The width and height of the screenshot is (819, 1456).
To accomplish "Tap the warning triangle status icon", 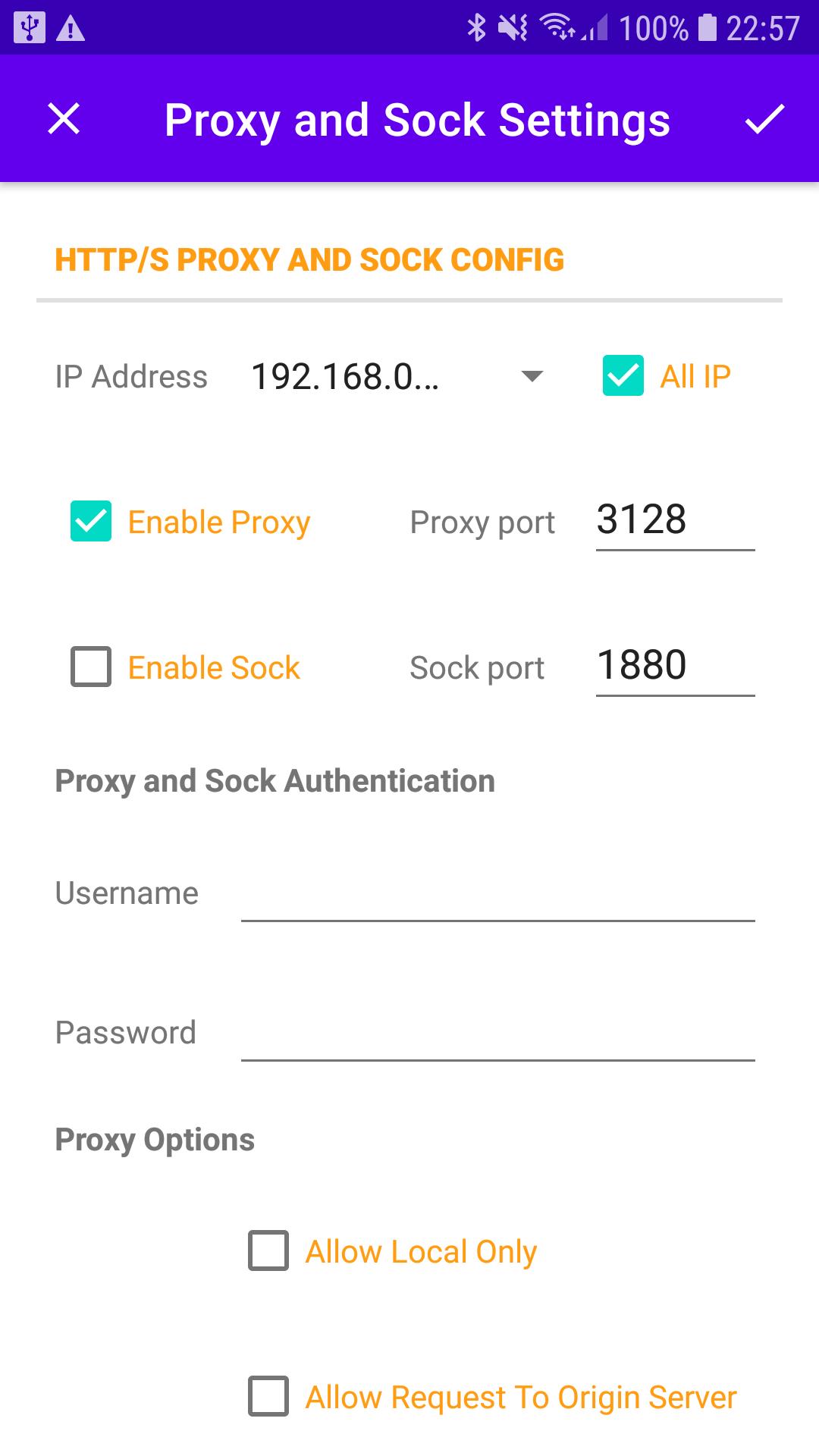I will (71, 29).
